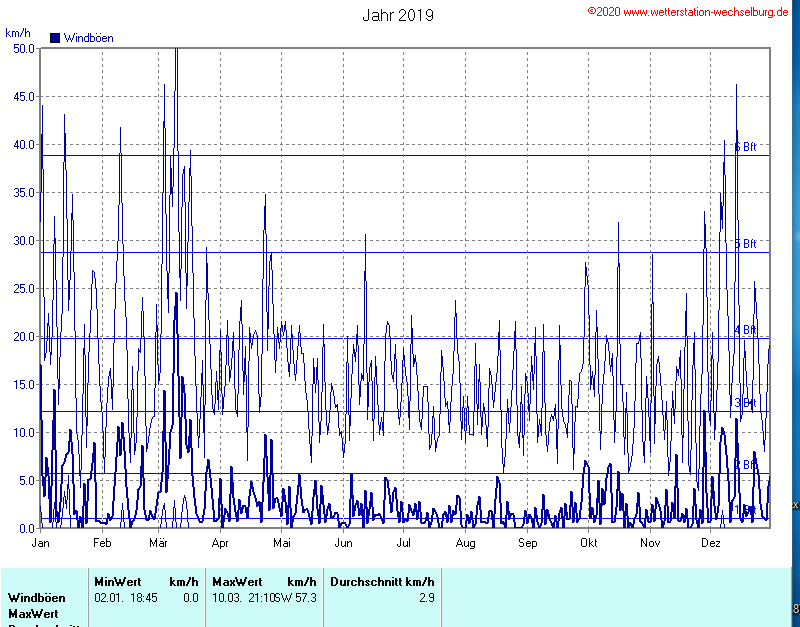This screenshot has width=800, height=627.
Task: Click the maximum gust value "57.3"
Action: point(306,598)
